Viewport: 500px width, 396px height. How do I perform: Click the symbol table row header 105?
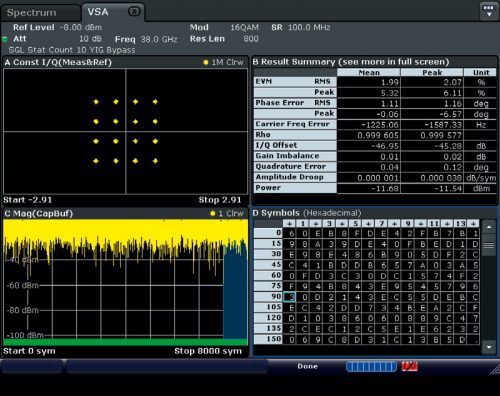coord(268,307)
